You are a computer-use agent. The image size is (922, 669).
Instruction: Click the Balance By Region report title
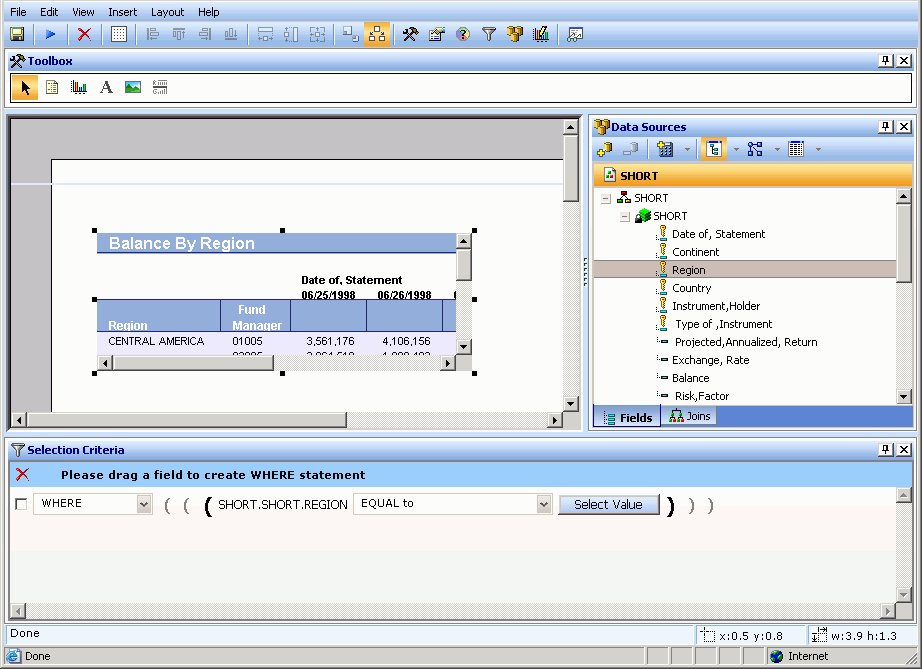tap(182, 243)
